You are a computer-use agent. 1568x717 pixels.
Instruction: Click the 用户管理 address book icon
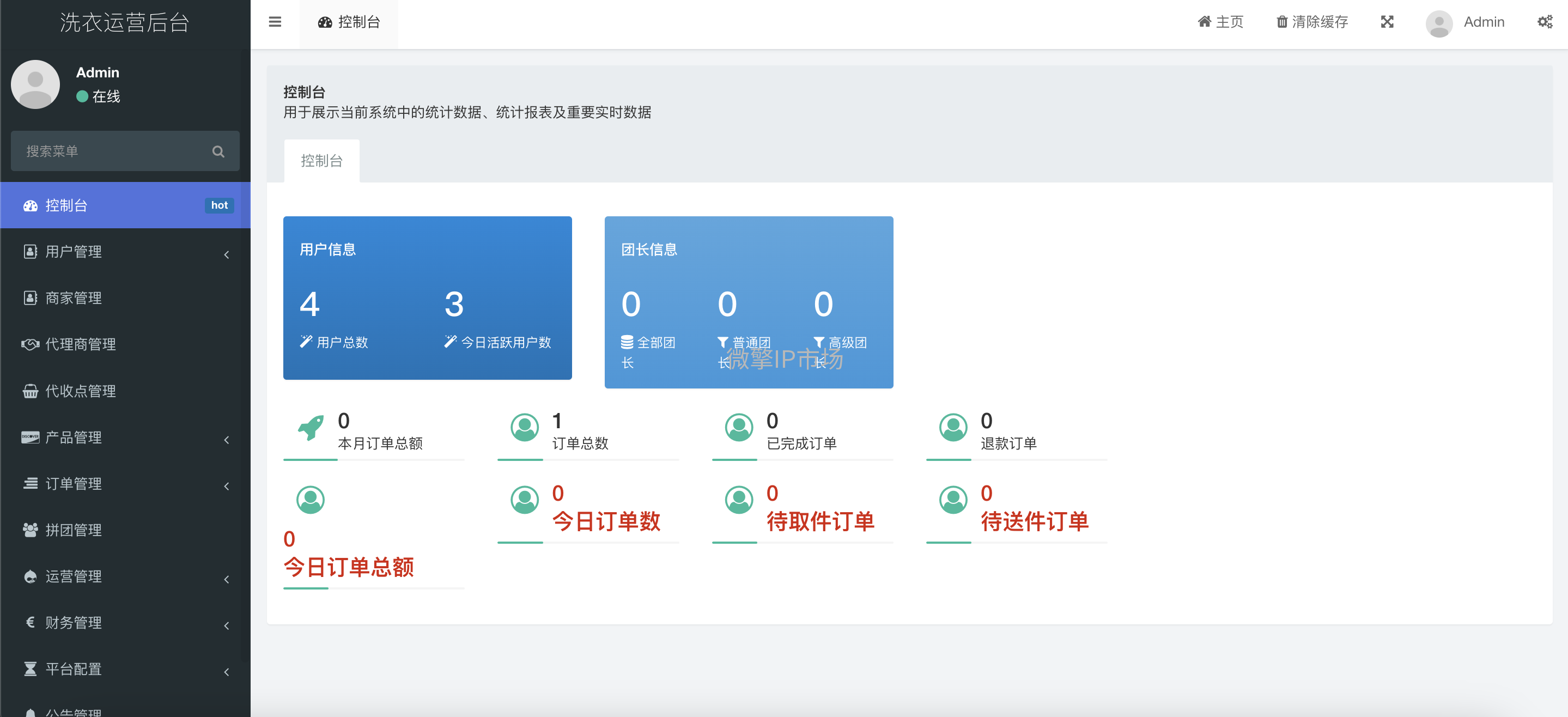[x=31, y=251]
